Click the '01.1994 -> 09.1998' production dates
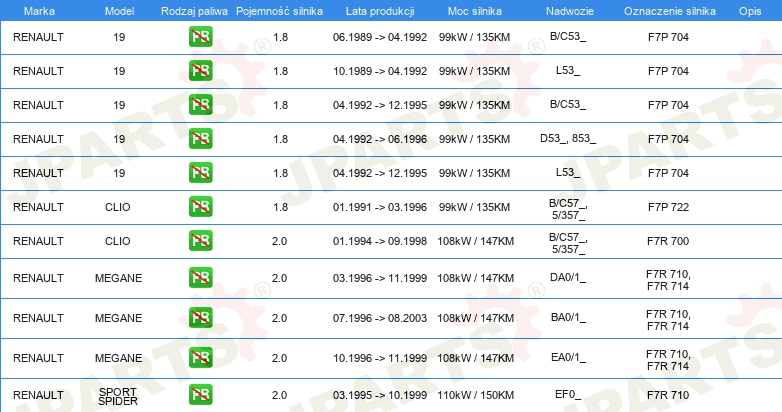The width and height of the screenshot is (782, 412). tap(380, 241)
